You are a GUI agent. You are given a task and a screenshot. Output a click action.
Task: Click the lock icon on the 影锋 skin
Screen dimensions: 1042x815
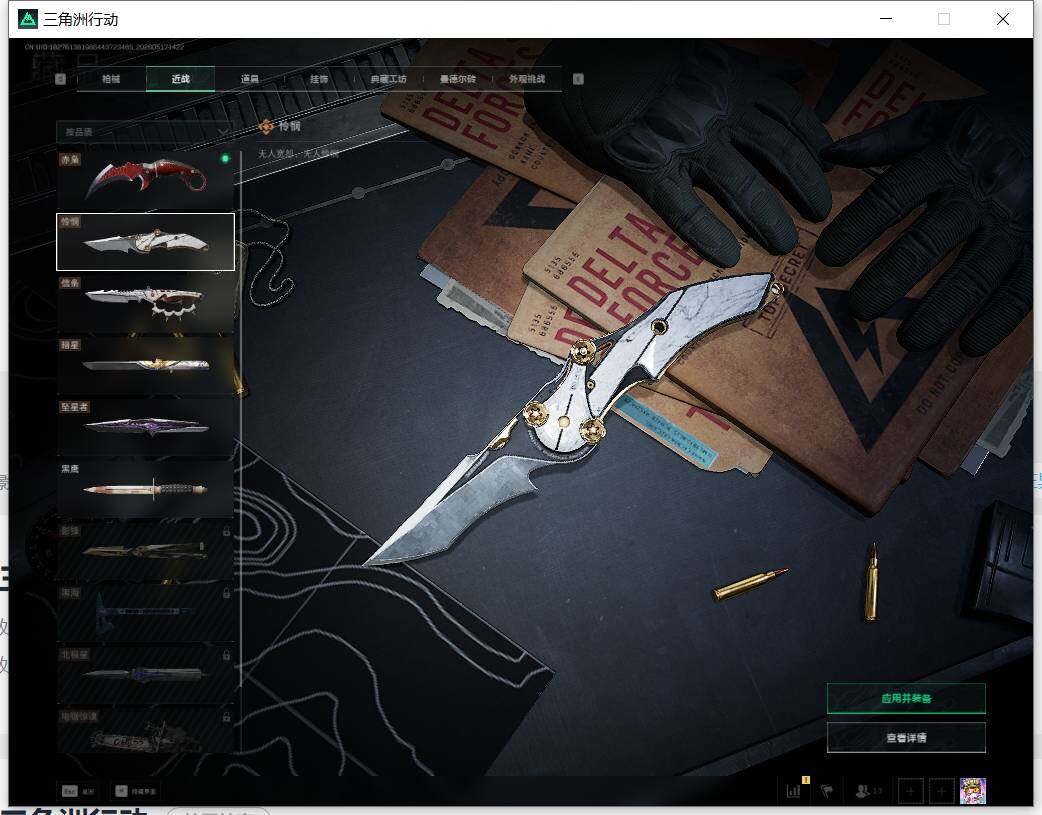tap(227, 531)
